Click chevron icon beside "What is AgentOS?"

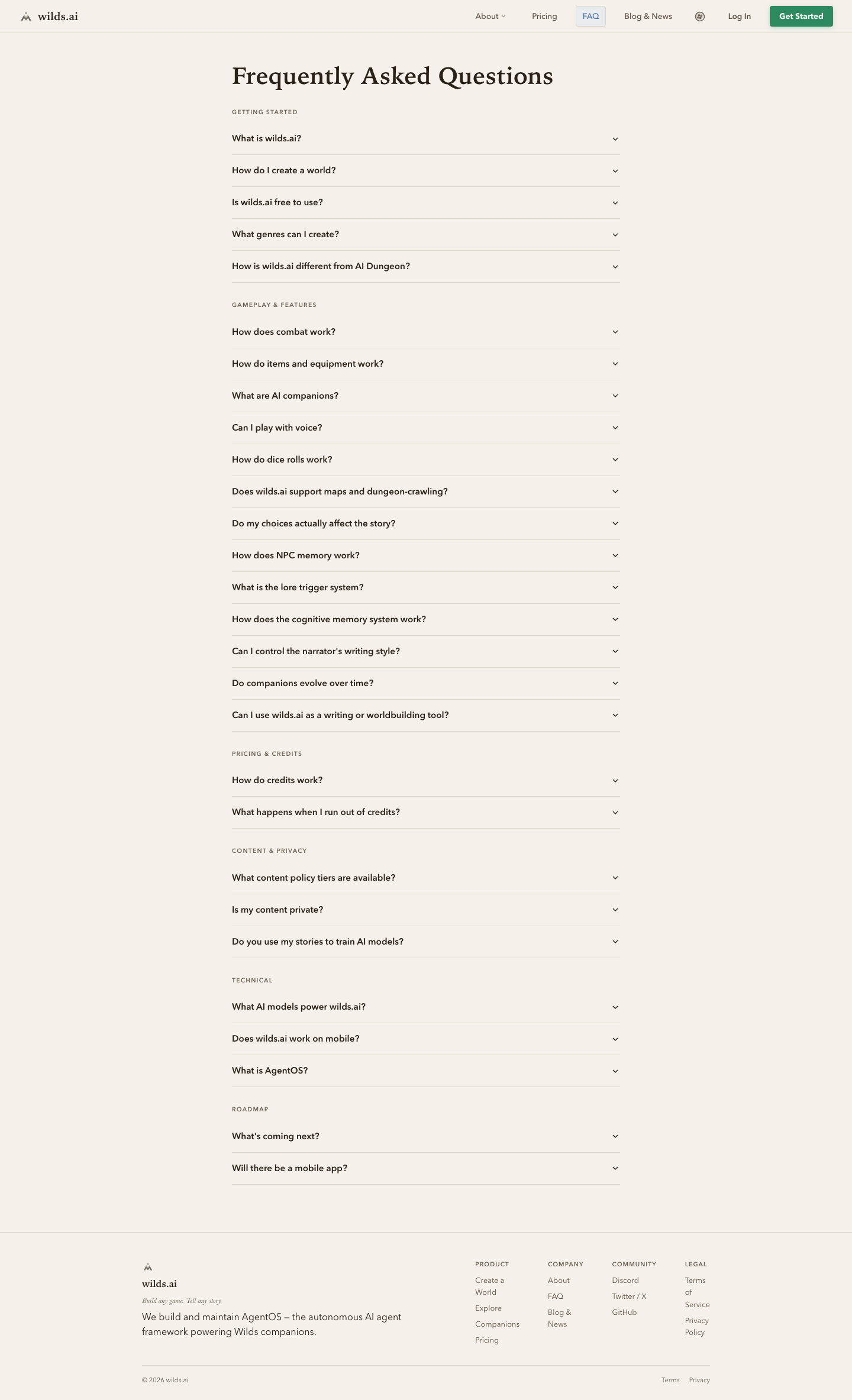615,1071
